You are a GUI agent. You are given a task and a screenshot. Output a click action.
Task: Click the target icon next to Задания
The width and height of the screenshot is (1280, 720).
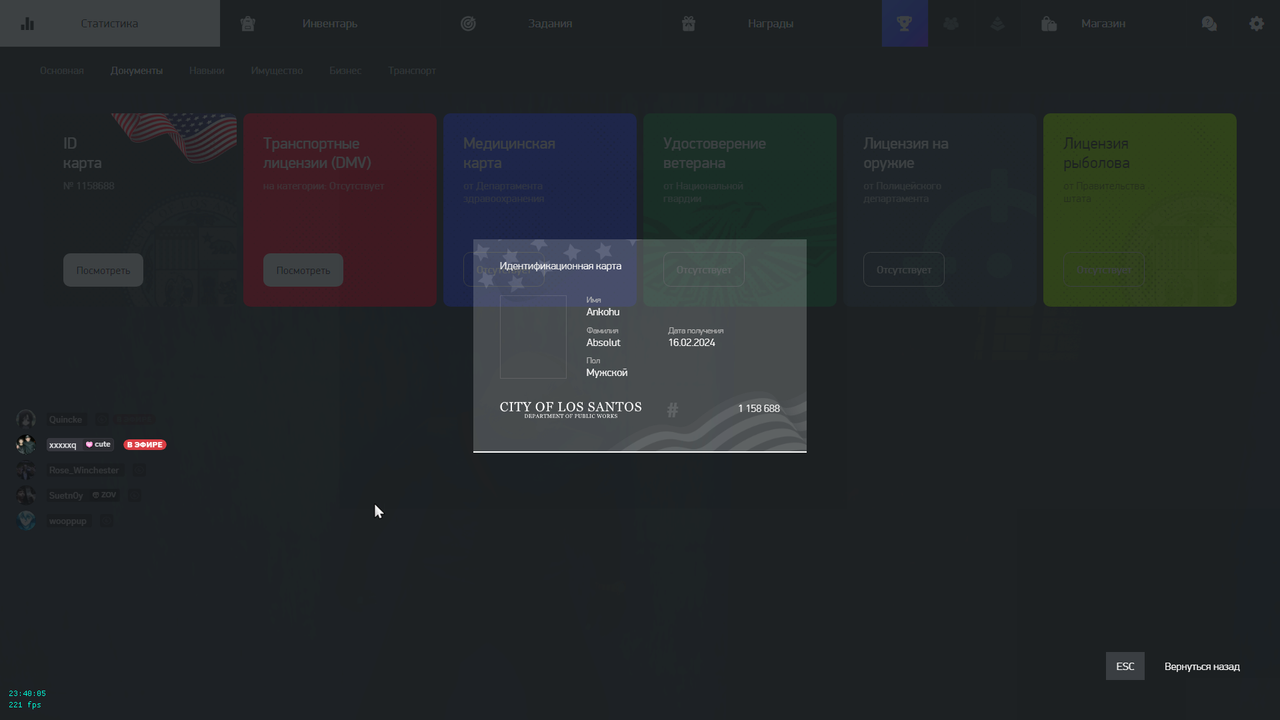click(x=468, y=23)
